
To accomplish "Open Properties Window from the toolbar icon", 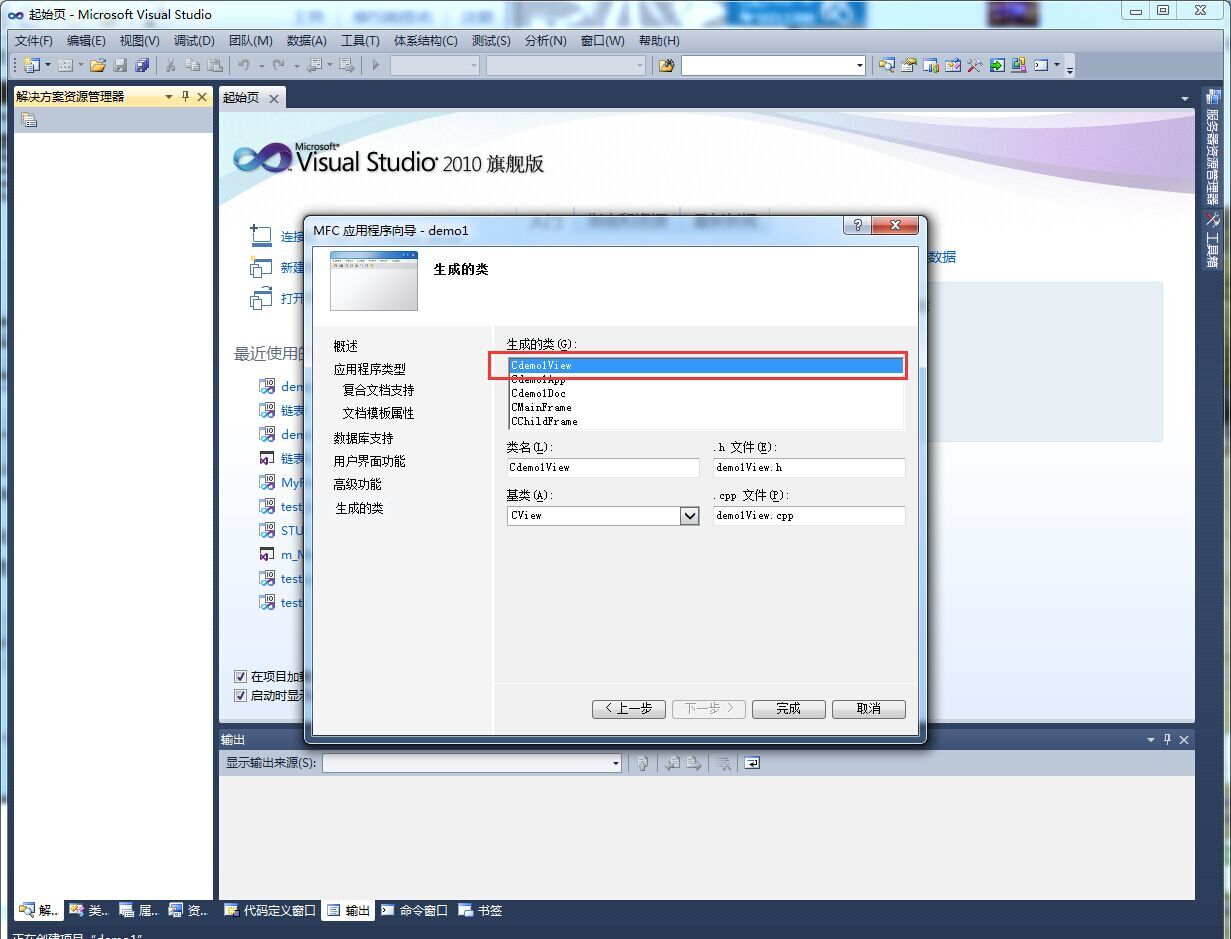I will coord(908,65).
